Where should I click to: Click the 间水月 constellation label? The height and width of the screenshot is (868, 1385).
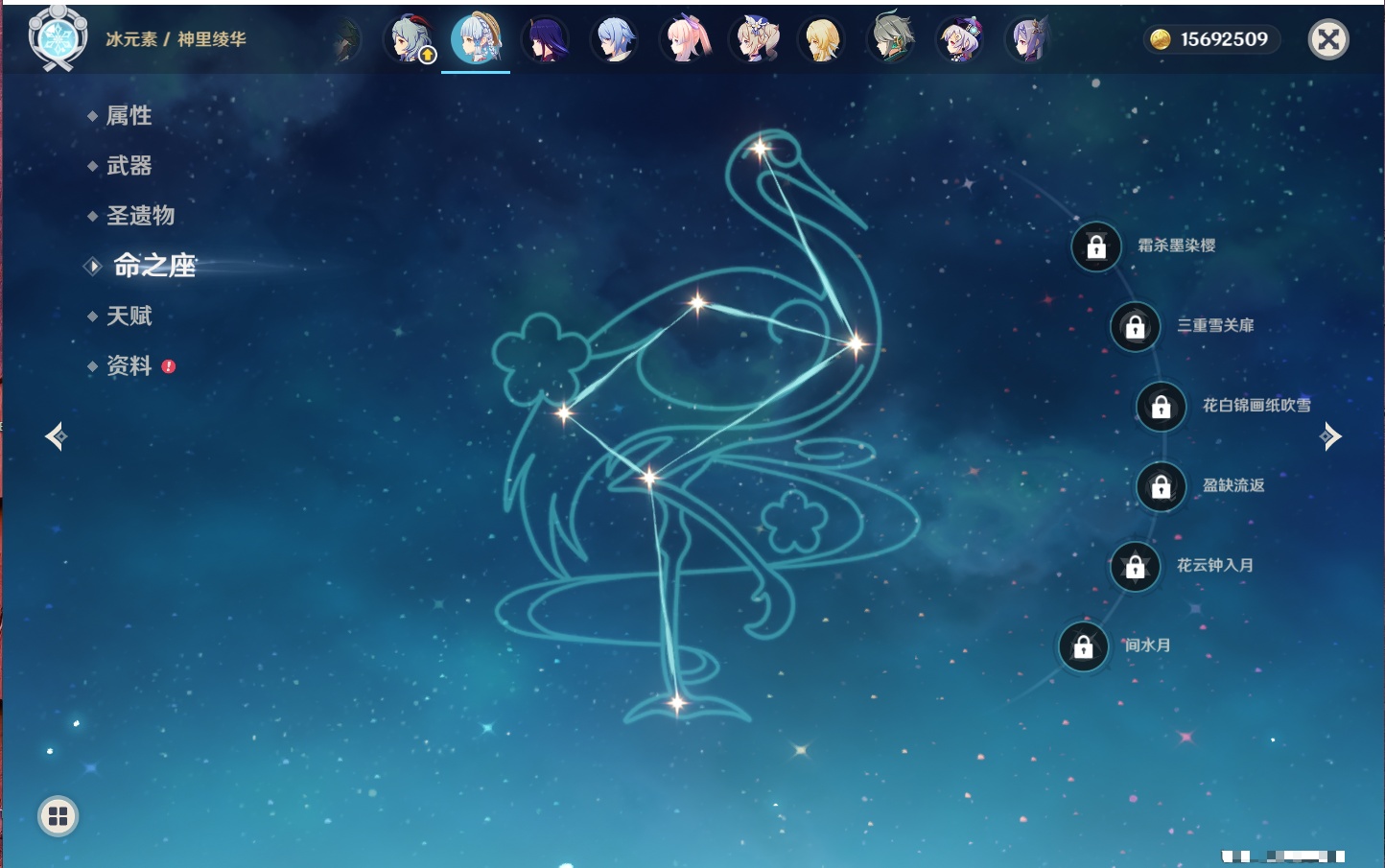click(1148, 645)
